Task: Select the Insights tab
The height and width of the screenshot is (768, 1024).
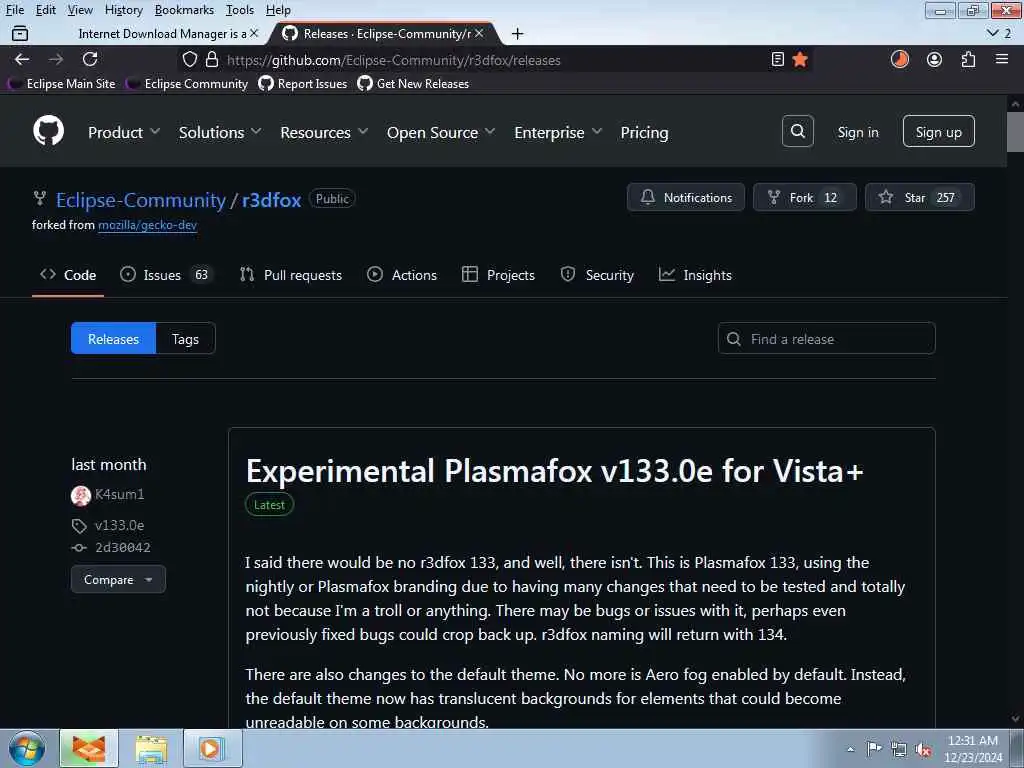Action: click(695, 275)
